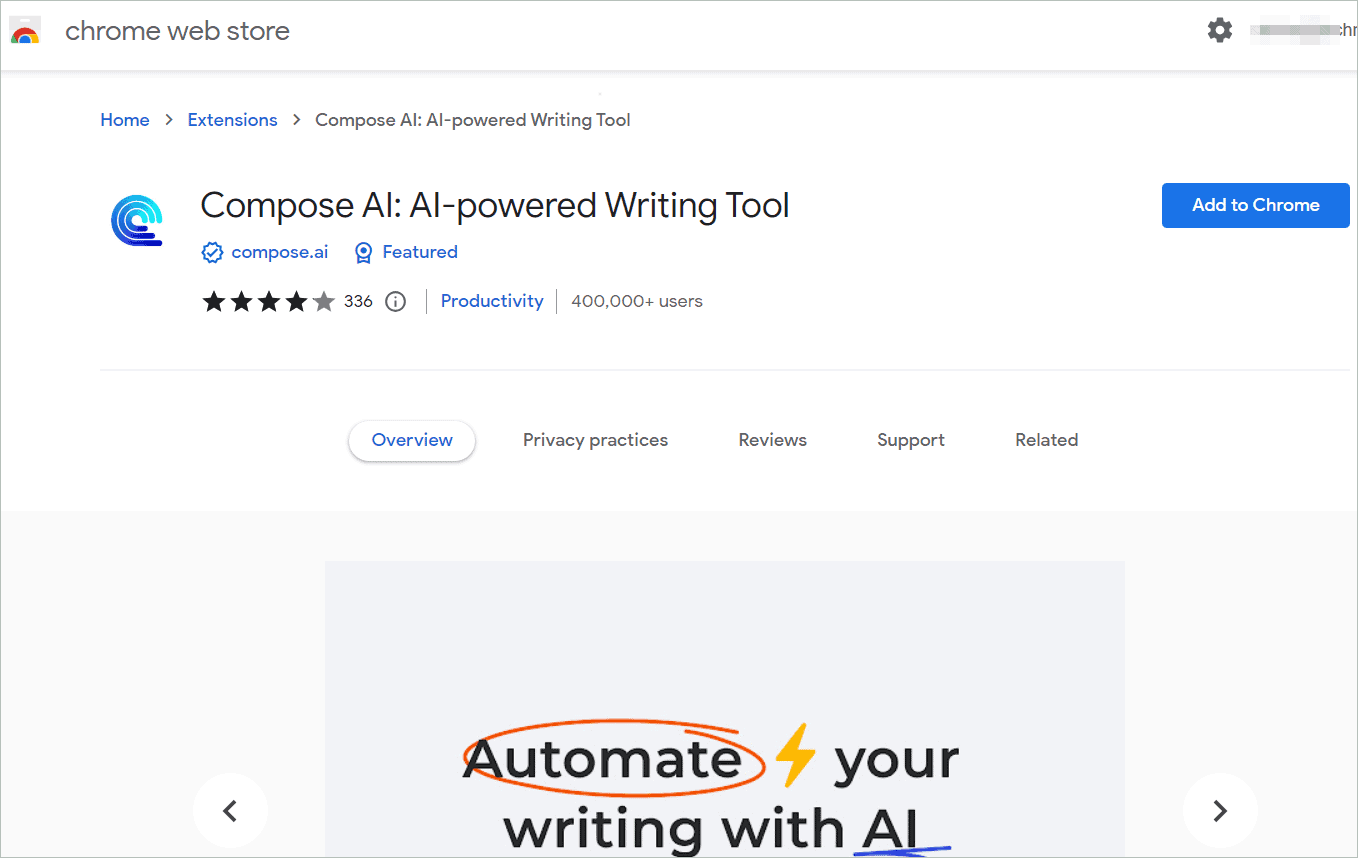Select the Overview tab

tap(412, 440)
